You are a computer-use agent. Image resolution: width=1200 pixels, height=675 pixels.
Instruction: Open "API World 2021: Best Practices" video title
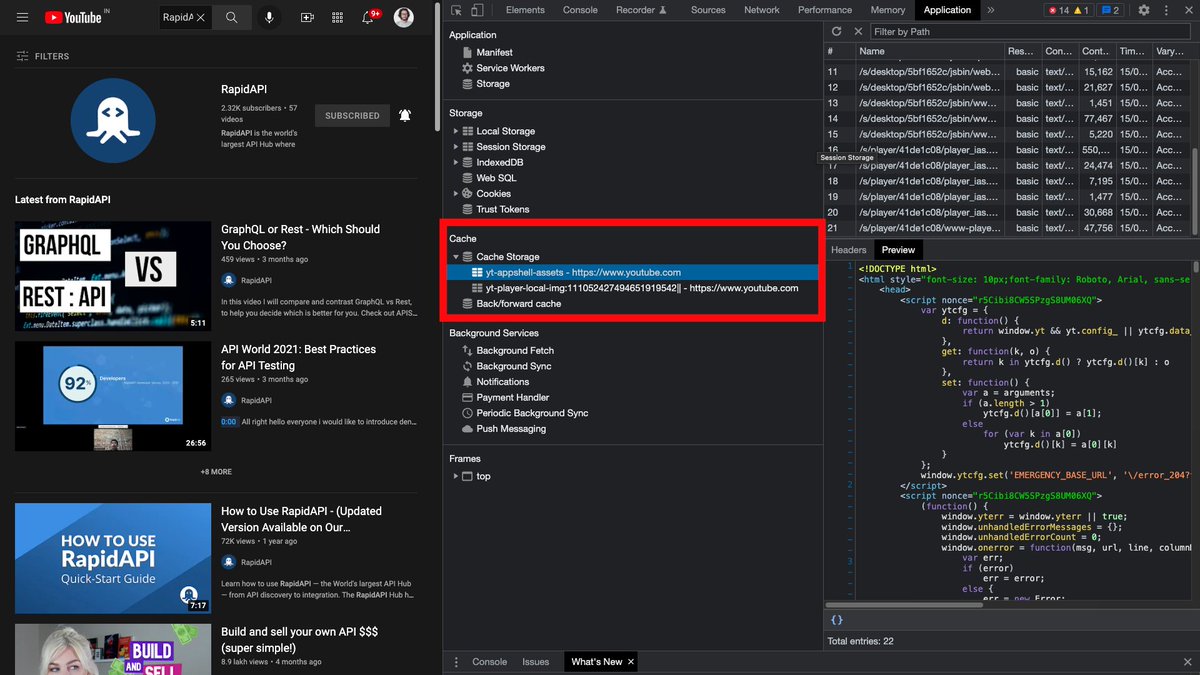[x=298, y=357]
